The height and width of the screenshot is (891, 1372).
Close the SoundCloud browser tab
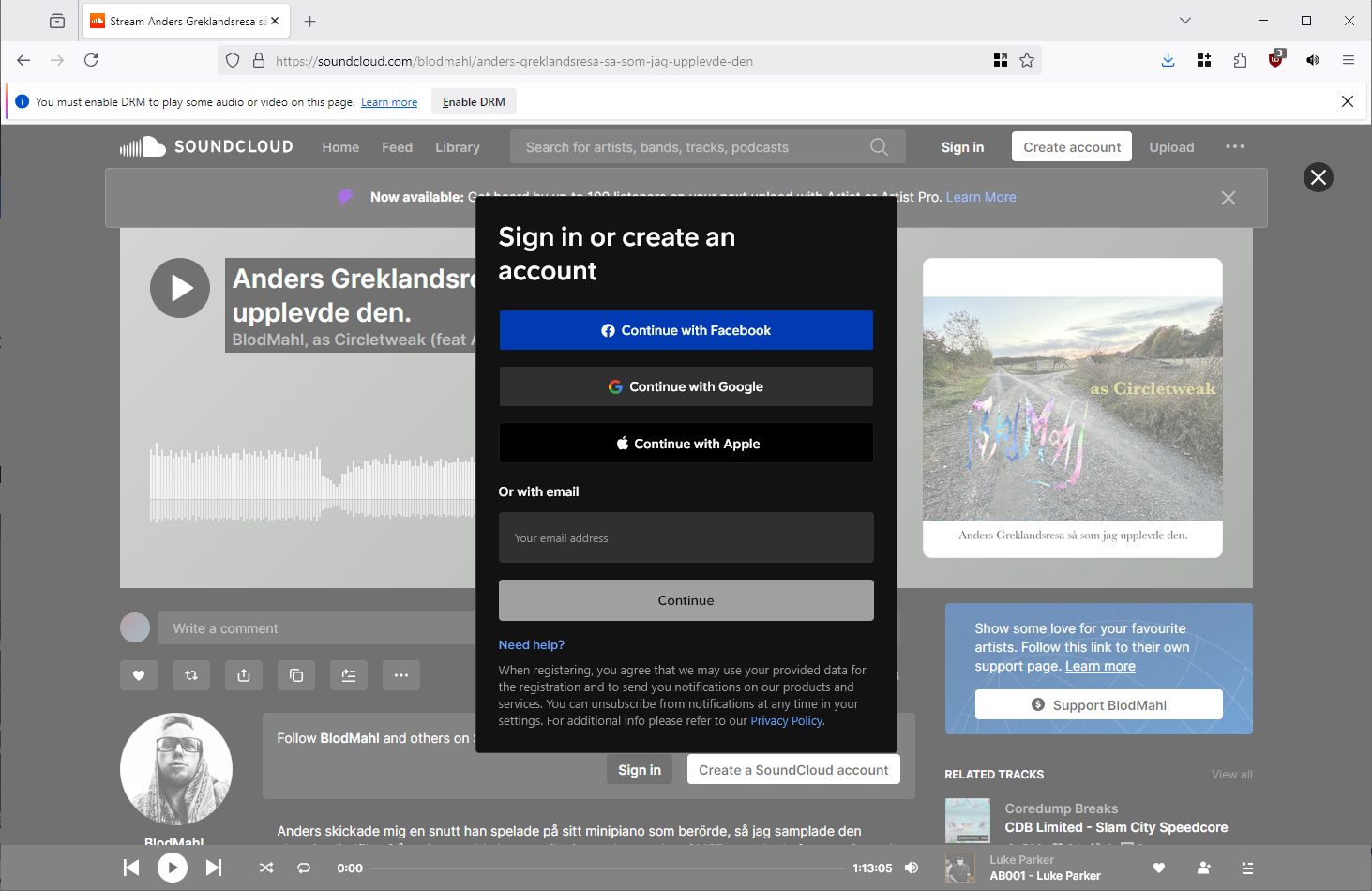click(275, 21)
